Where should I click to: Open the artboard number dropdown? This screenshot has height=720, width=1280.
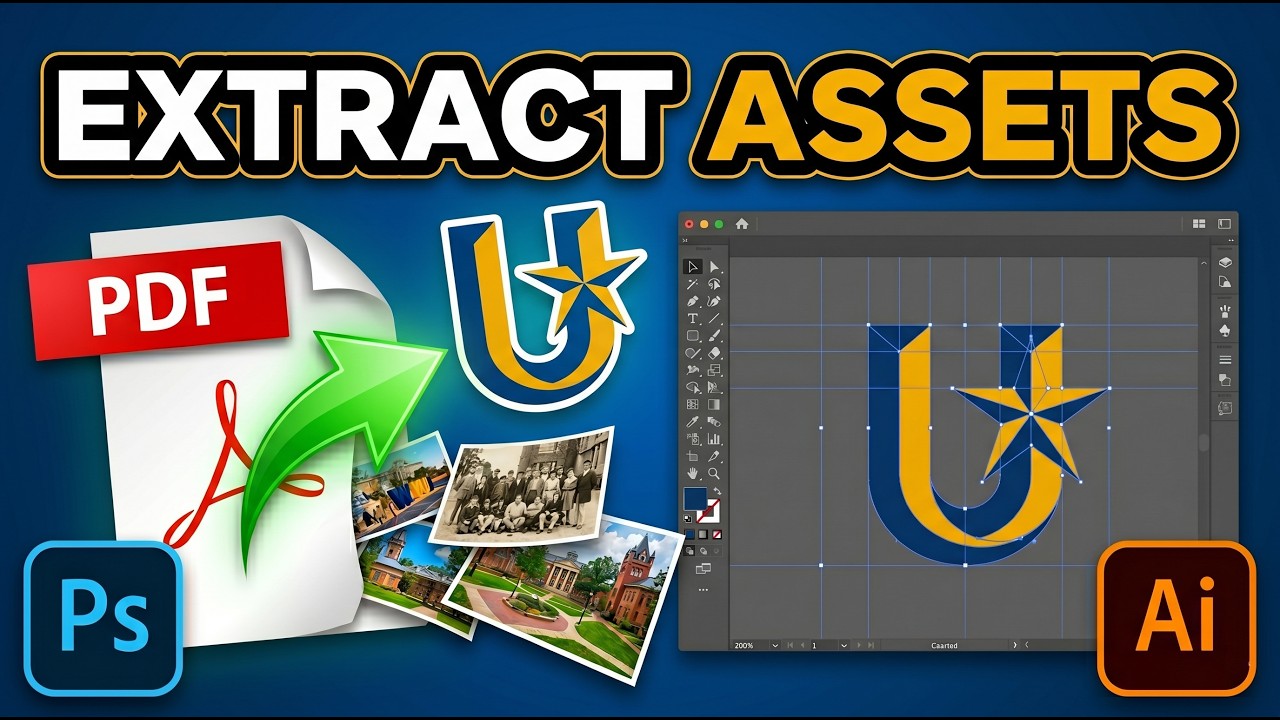click(844, 645)
